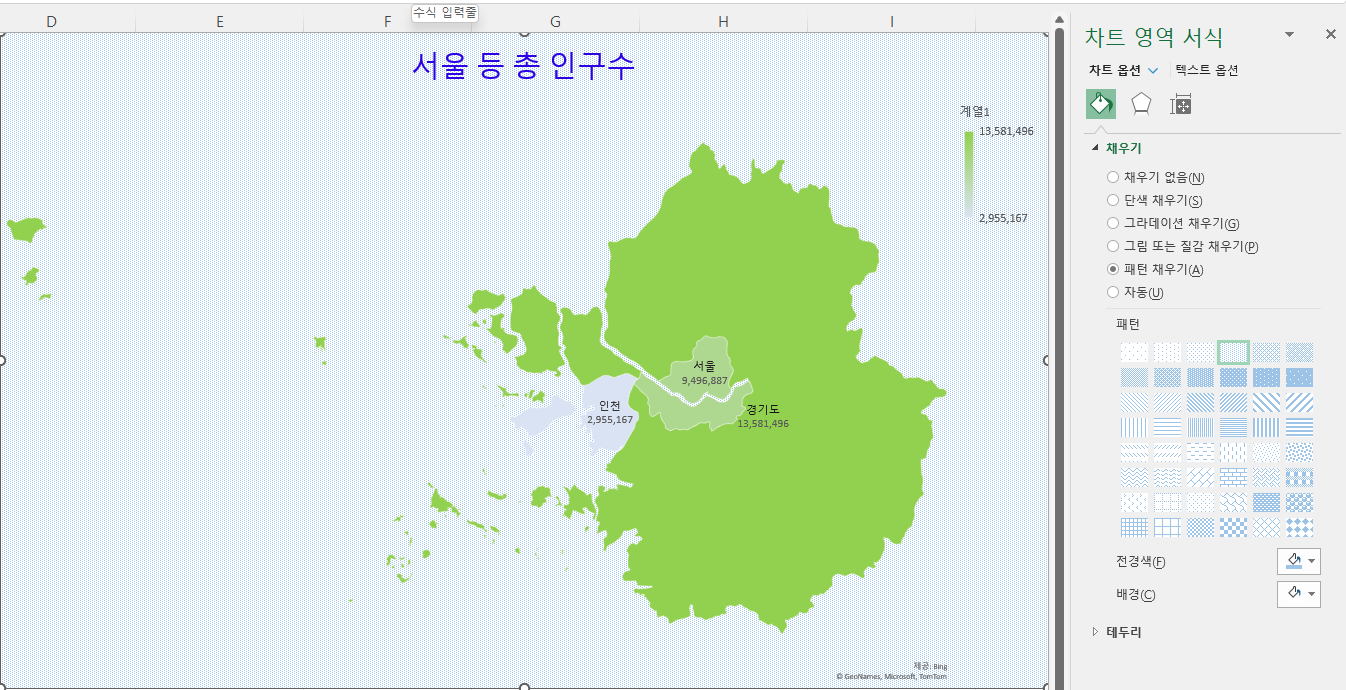Open the 전경색 foreground color picker

point(1299,561)
